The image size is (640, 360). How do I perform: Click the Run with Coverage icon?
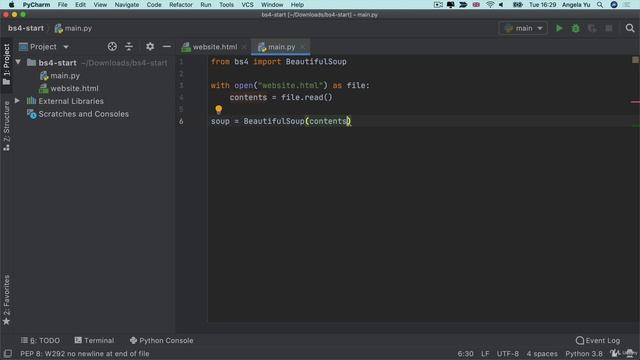(592, 28)
